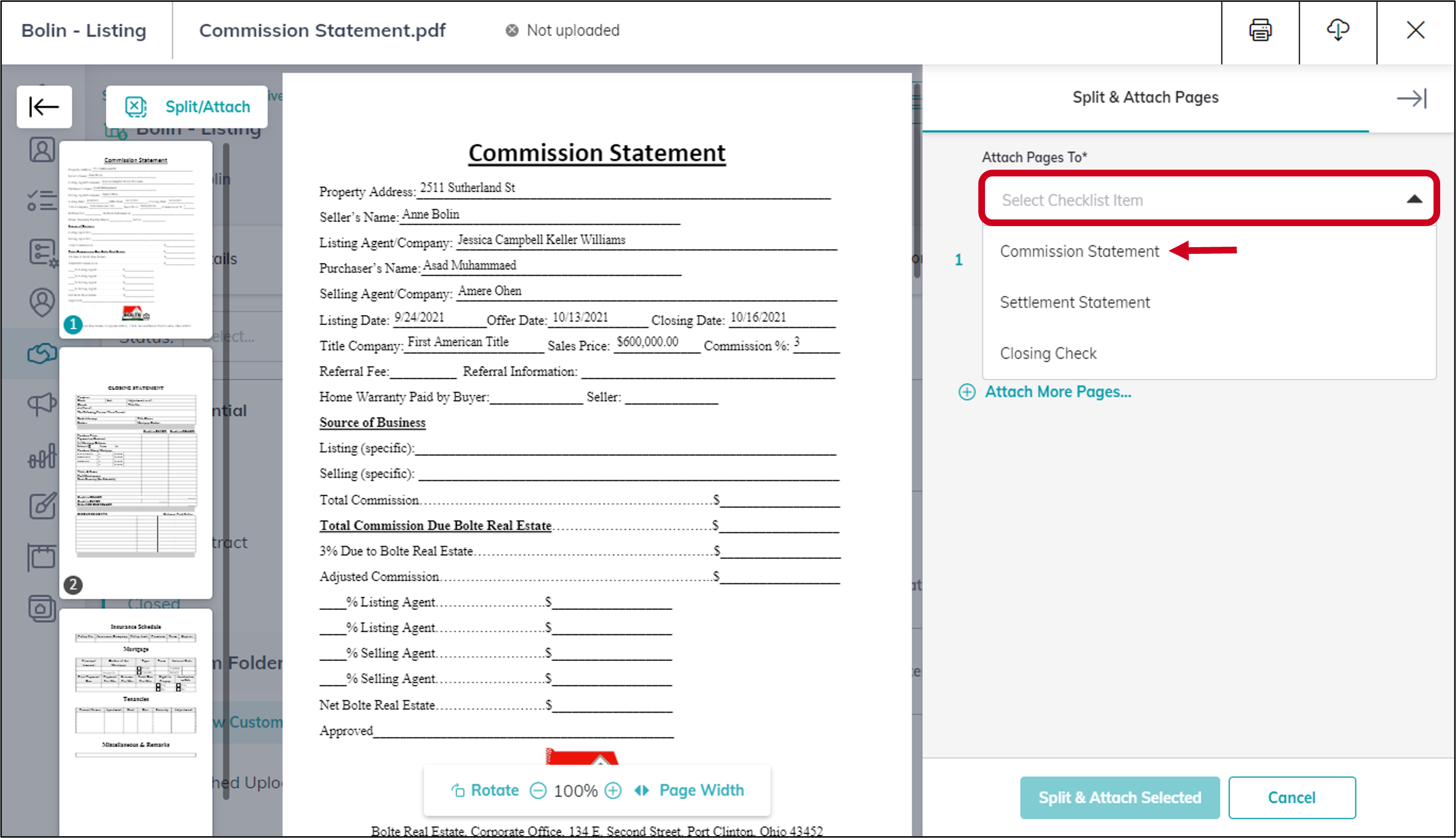Click the Split/Attach button
The width and height of the screenshot is (1456, 838).
tap(187, 107)
